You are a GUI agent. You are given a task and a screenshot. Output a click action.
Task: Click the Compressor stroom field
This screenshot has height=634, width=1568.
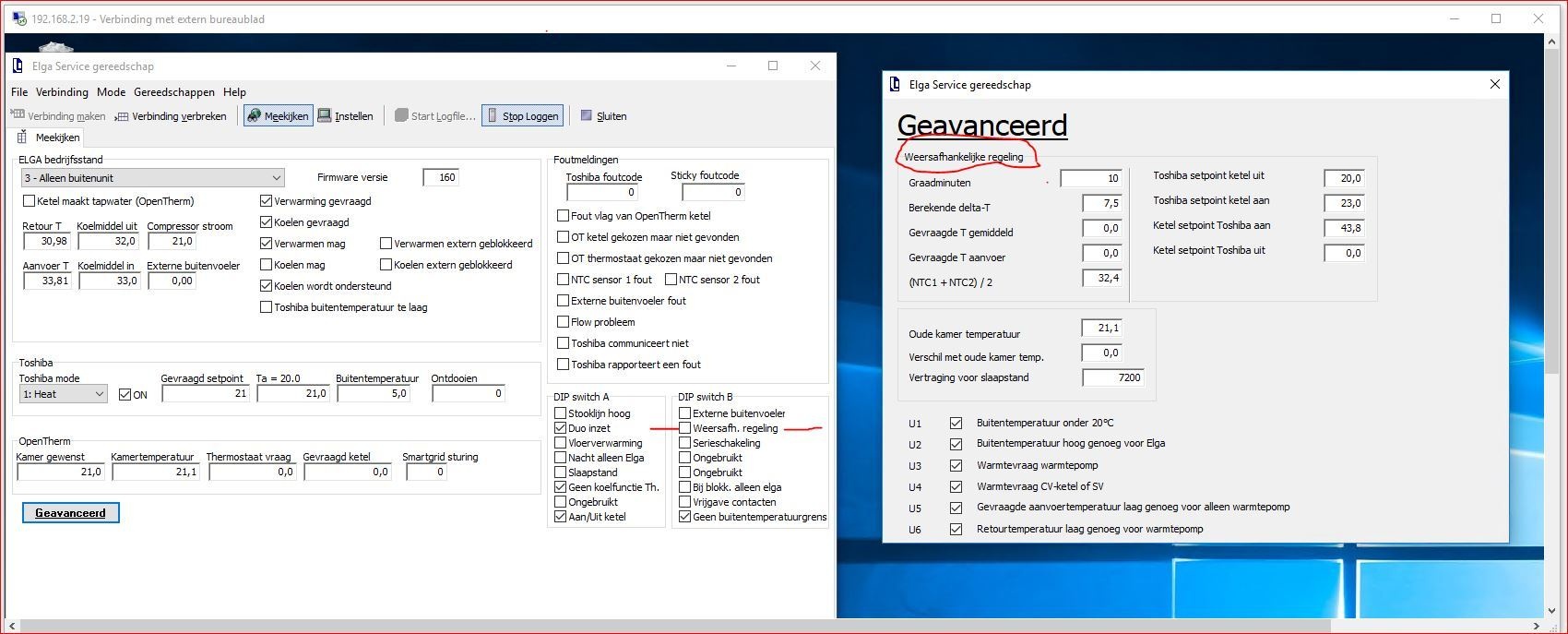coord(172,242)
